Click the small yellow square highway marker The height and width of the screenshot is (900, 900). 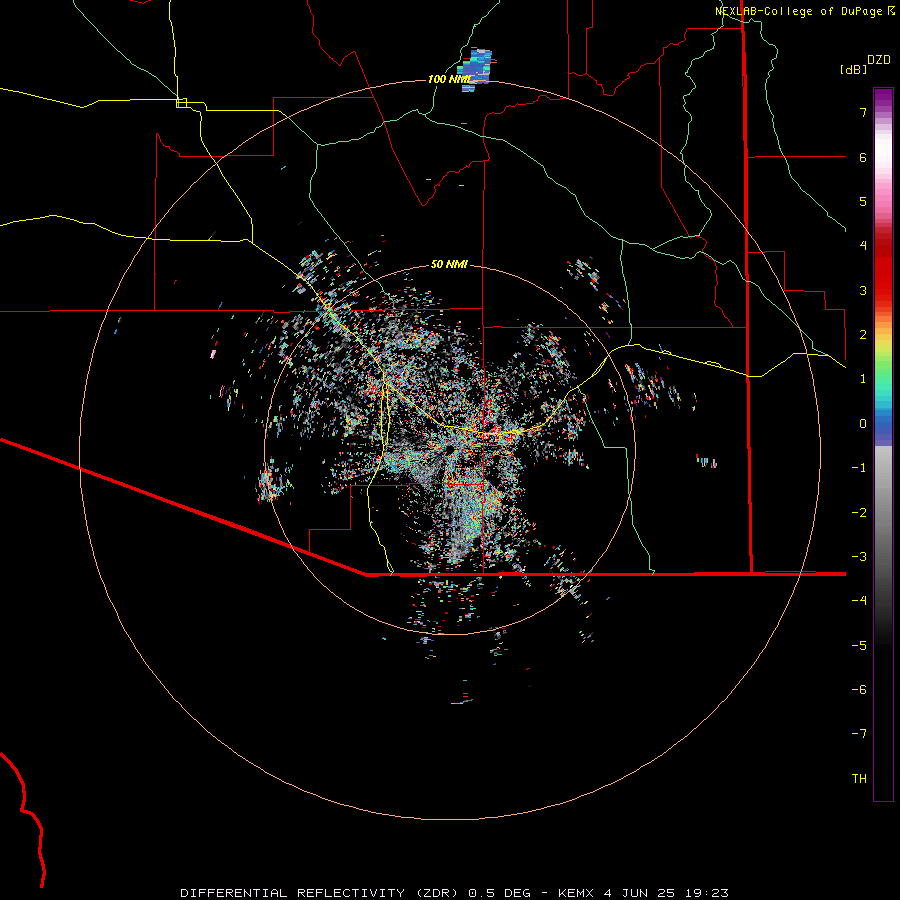pyautogui.click(x=181, y=103)
